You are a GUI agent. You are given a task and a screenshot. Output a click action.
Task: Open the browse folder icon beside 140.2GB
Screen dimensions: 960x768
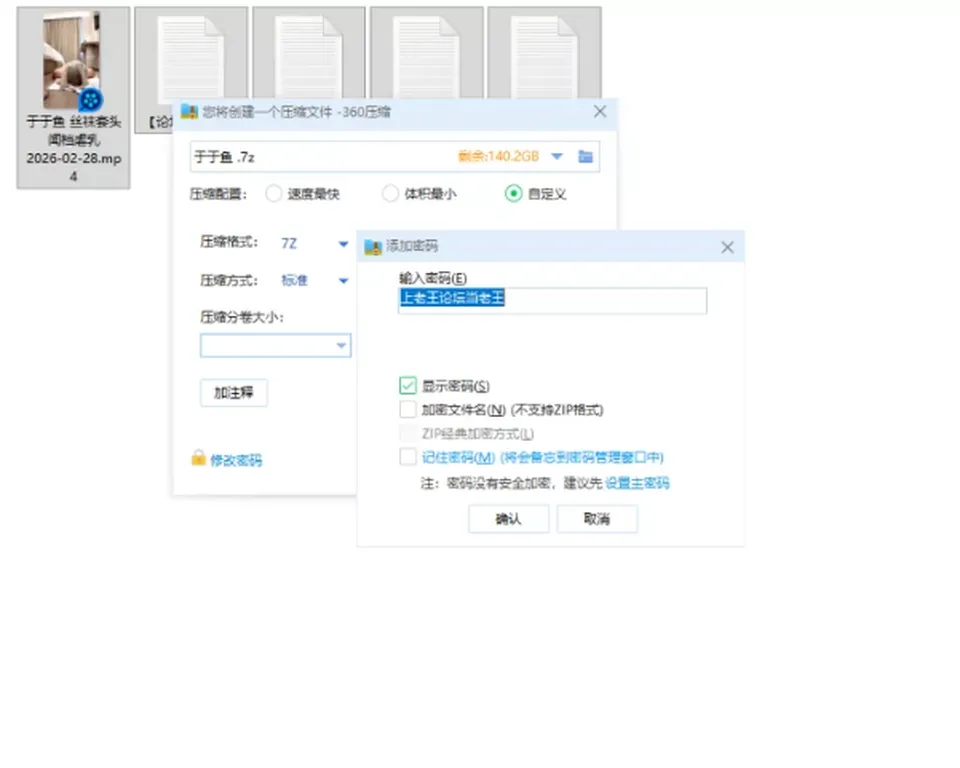point(585,157)
